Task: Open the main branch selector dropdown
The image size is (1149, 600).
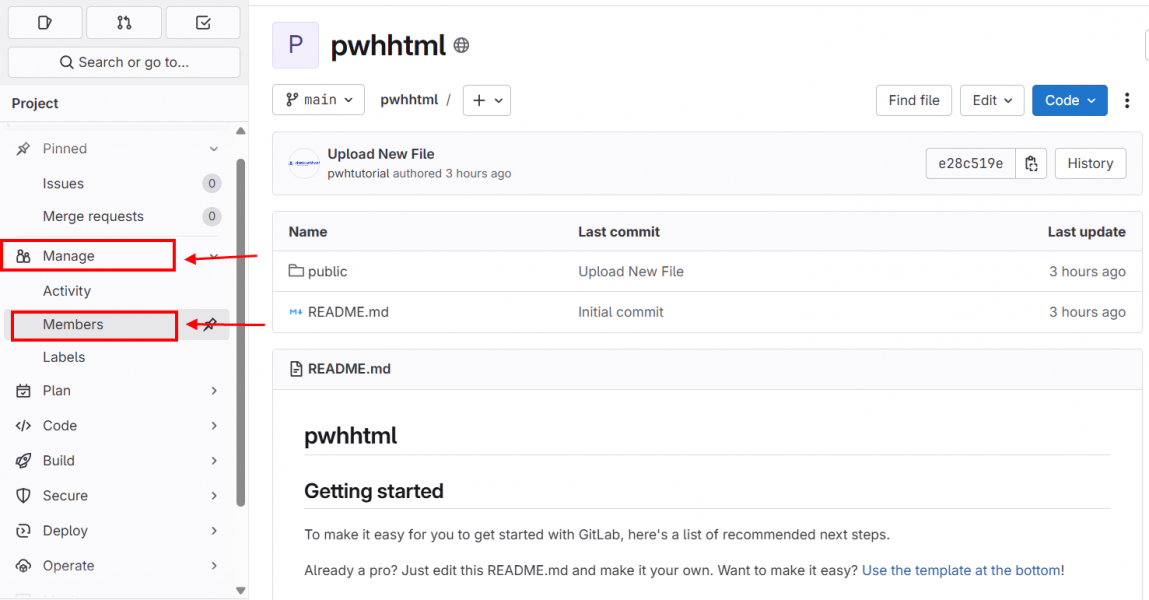Action: (318, 100)
